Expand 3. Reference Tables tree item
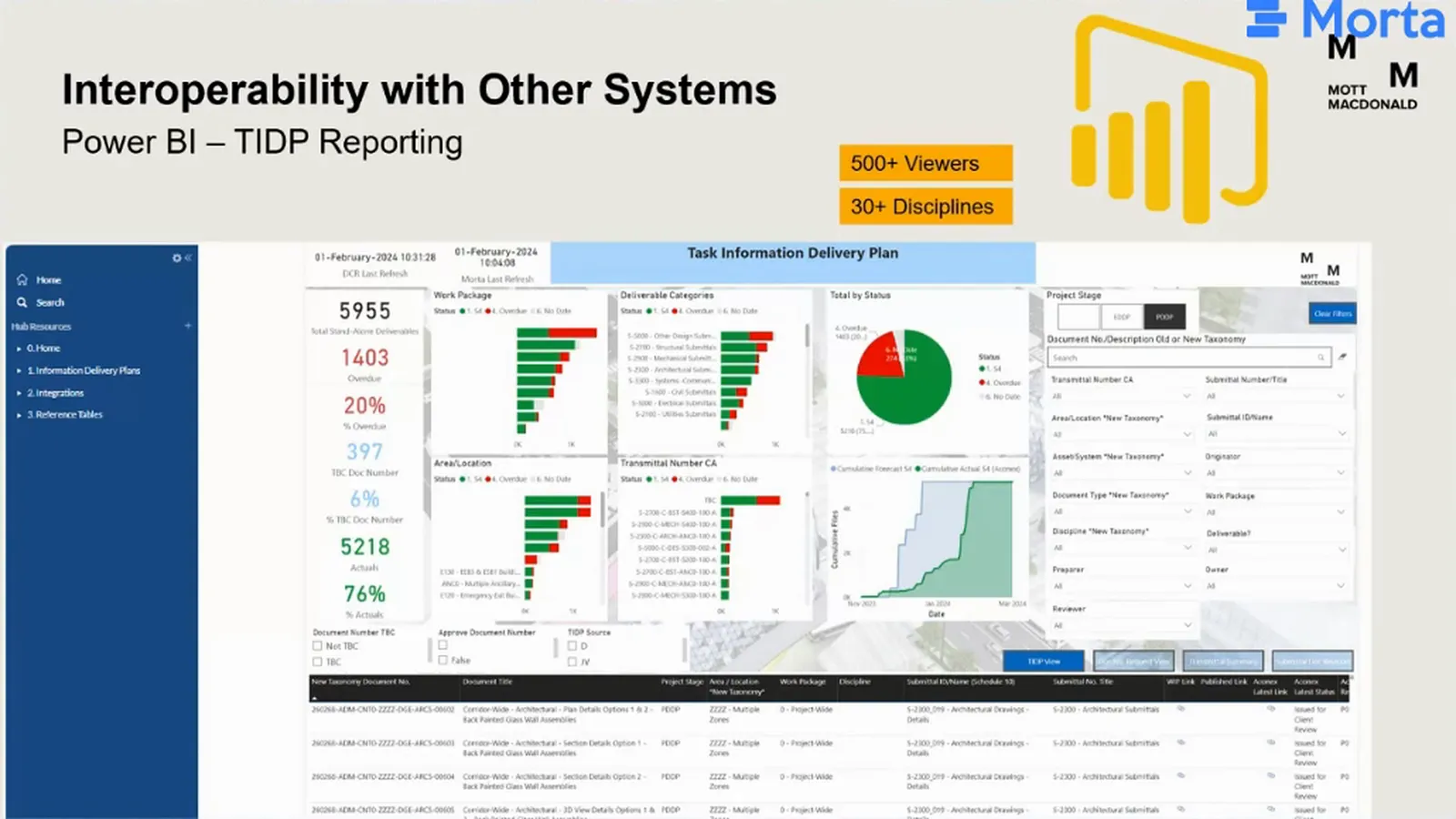This screenshot has height=819, width=1456. (19, 415)
